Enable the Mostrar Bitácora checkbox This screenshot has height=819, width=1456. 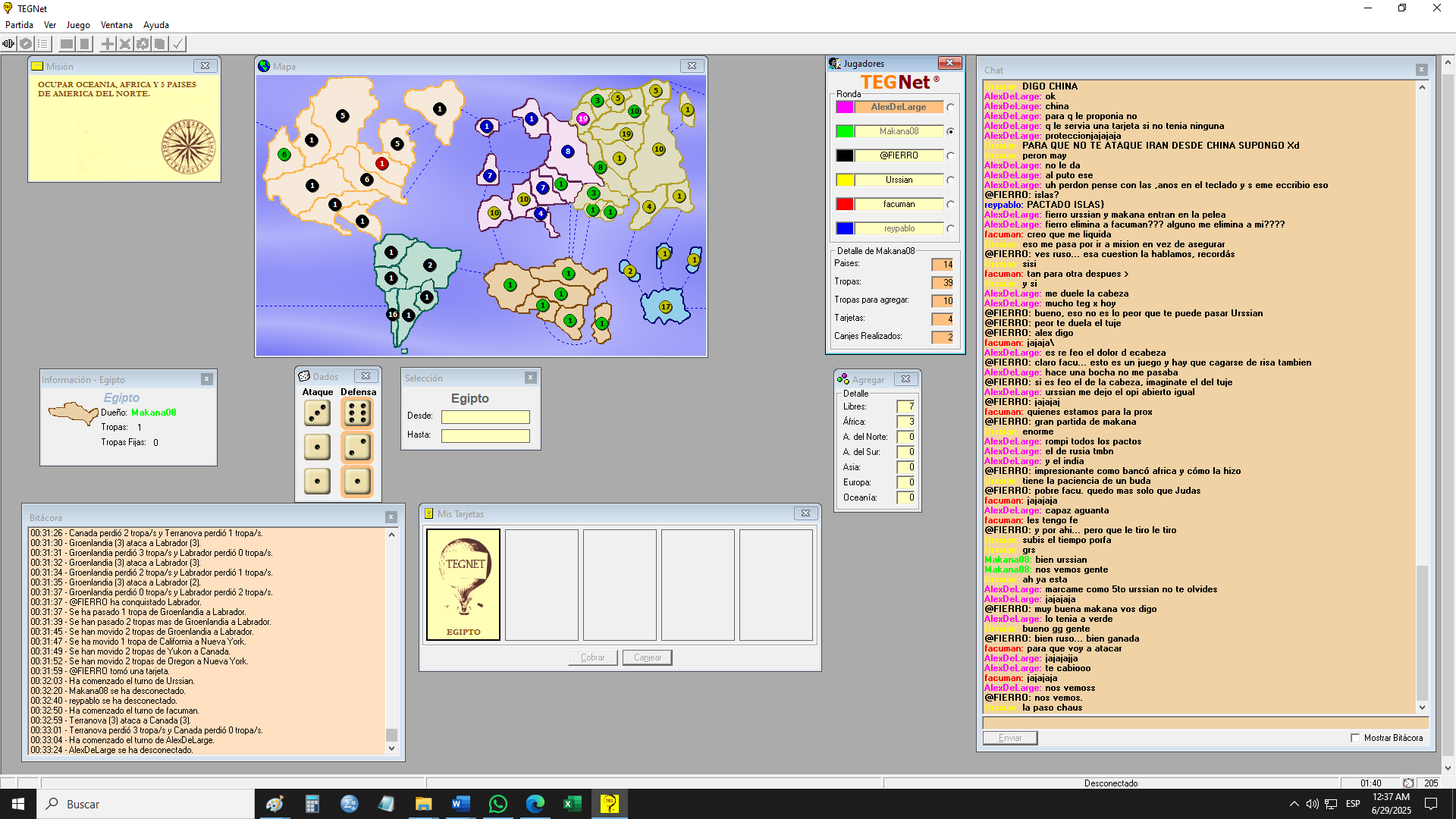(x=1355, y=738)
